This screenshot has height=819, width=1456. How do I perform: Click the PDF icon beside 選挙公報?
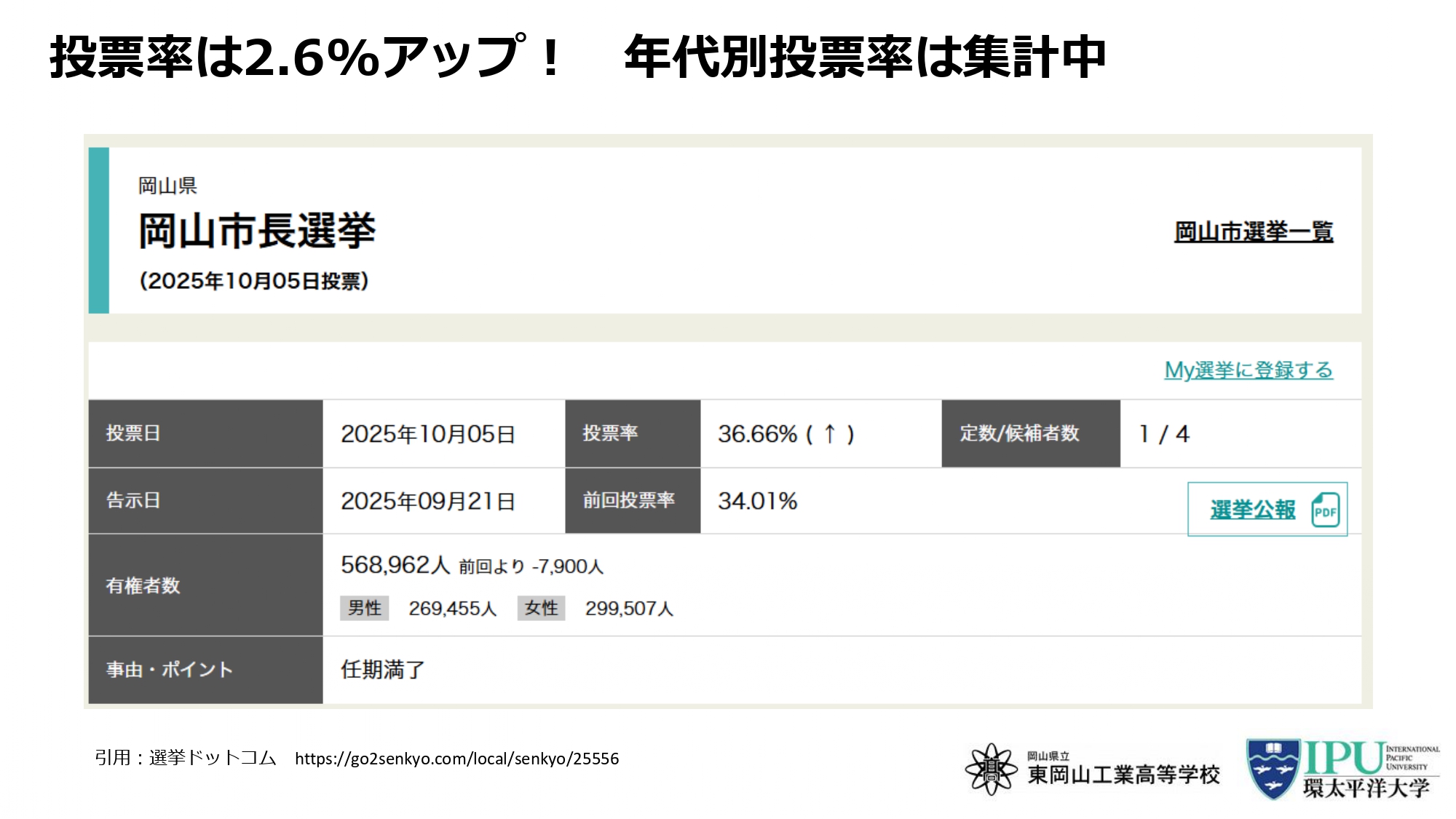[1325, 510]
